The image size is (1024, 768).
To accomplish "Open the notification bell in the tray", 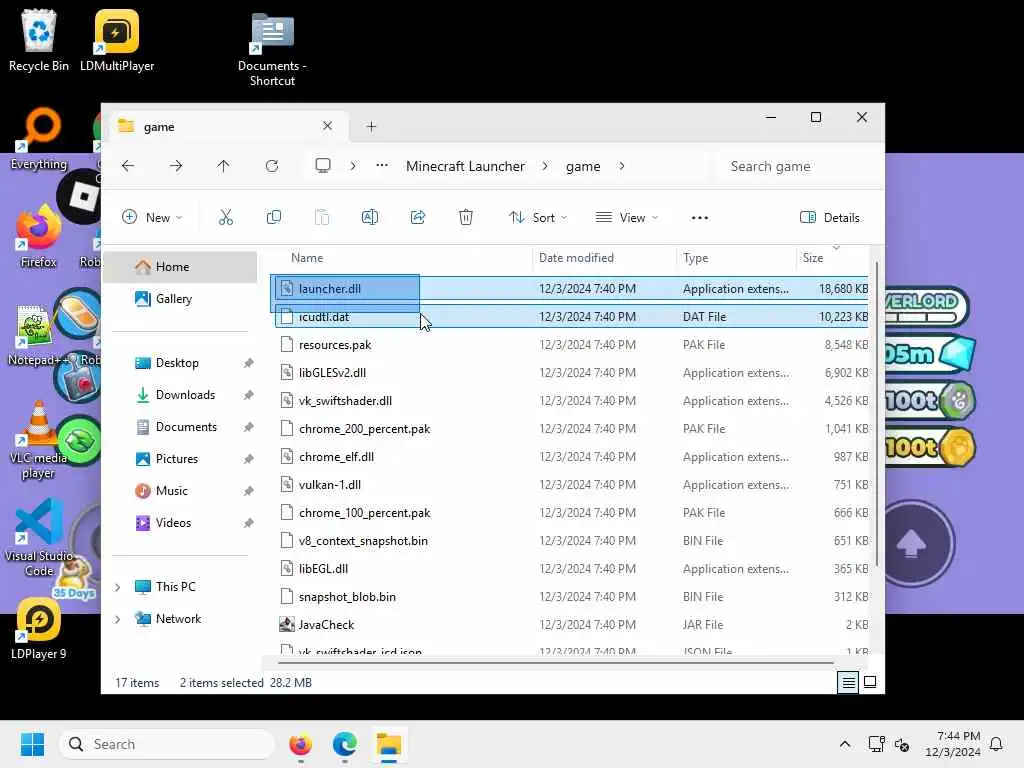I will pyautogui.click(x=996, y=744).
